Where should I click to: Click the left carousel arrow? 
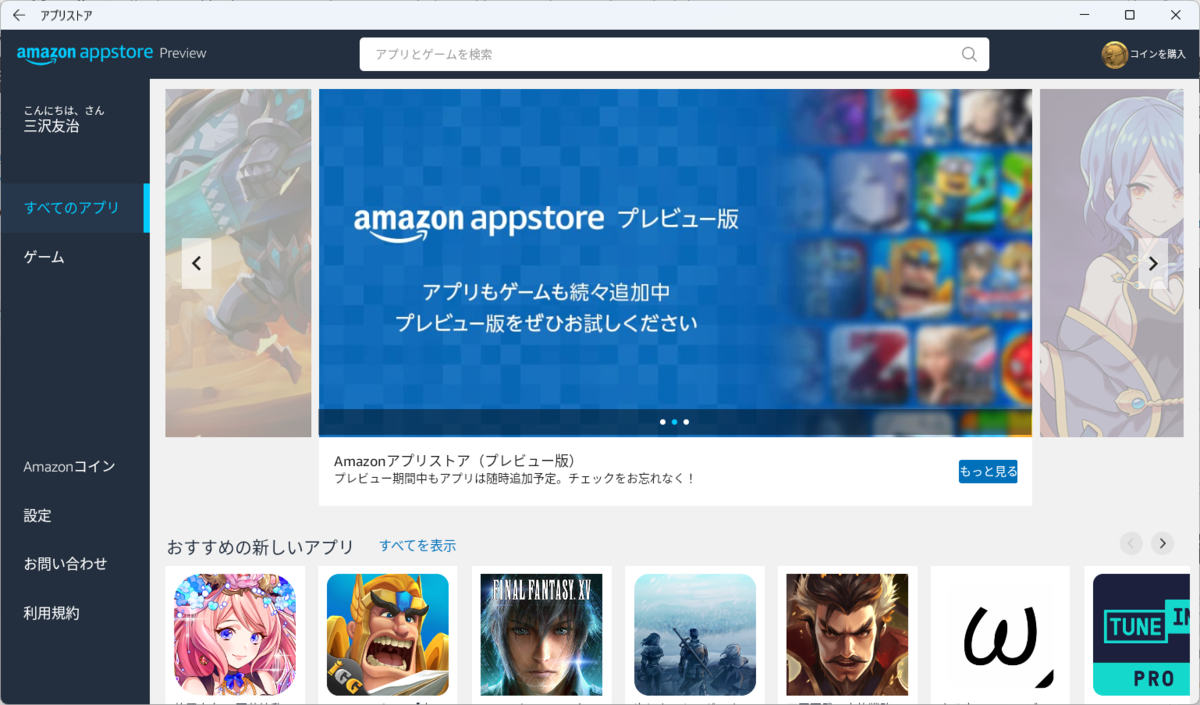click(x=196, y=263)
